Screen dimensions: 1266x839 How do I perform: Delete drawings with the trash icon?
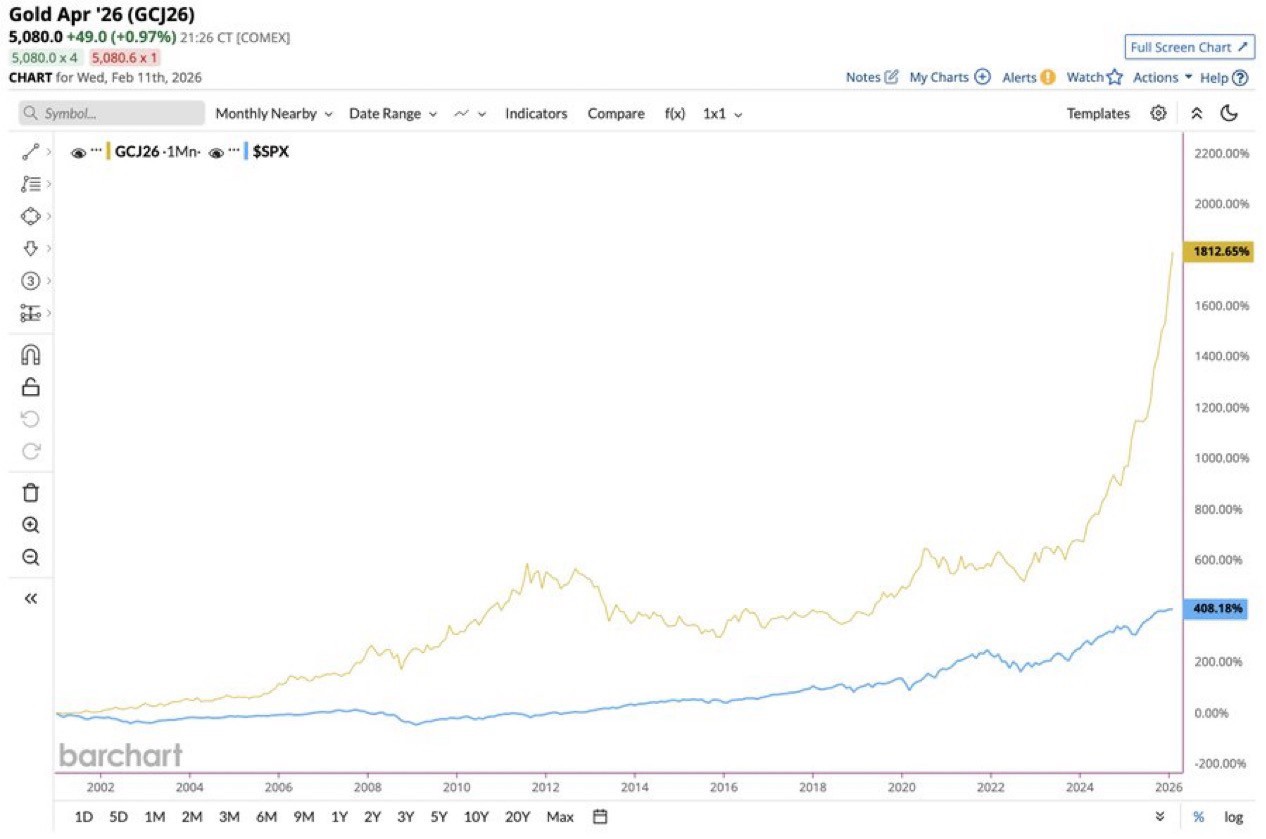point(30,492)
